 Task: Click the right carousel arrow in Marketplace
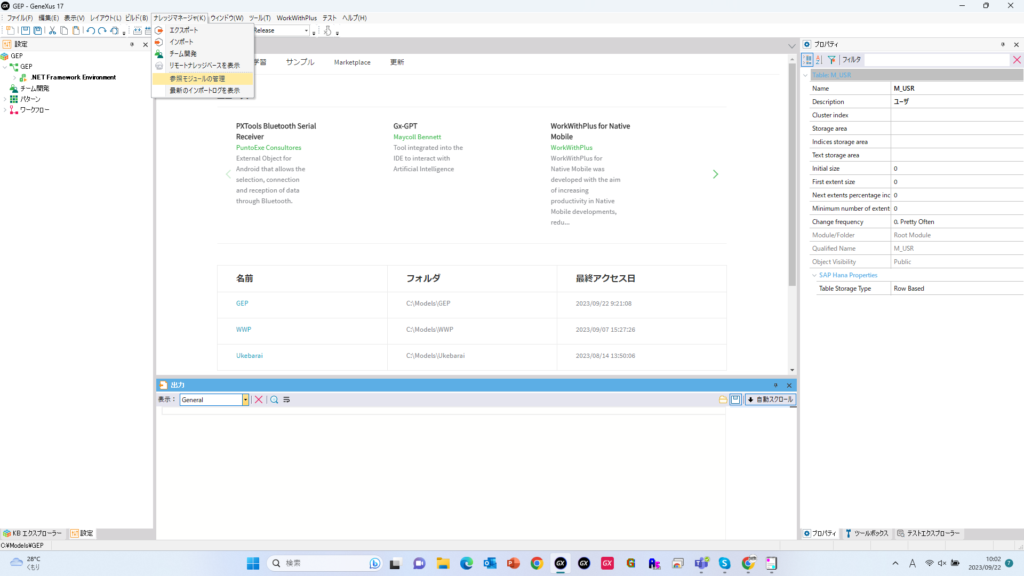[715, 174]
